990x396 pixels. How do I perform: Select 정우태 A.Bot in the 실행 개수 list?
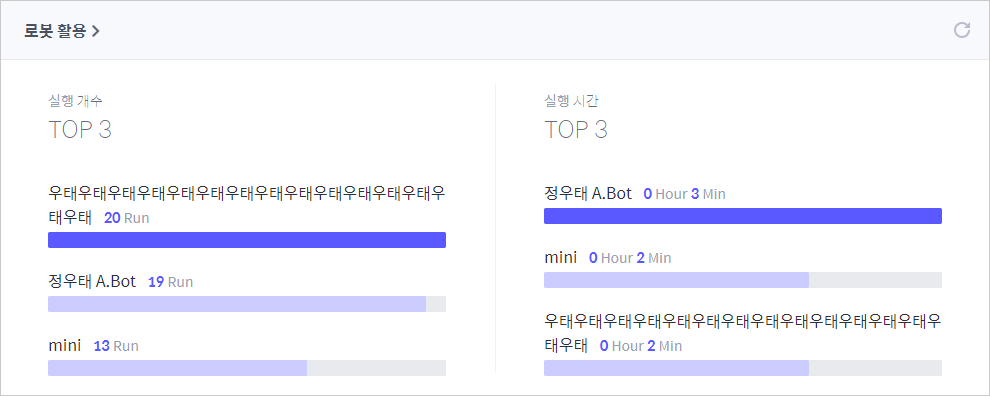point(92,282)
